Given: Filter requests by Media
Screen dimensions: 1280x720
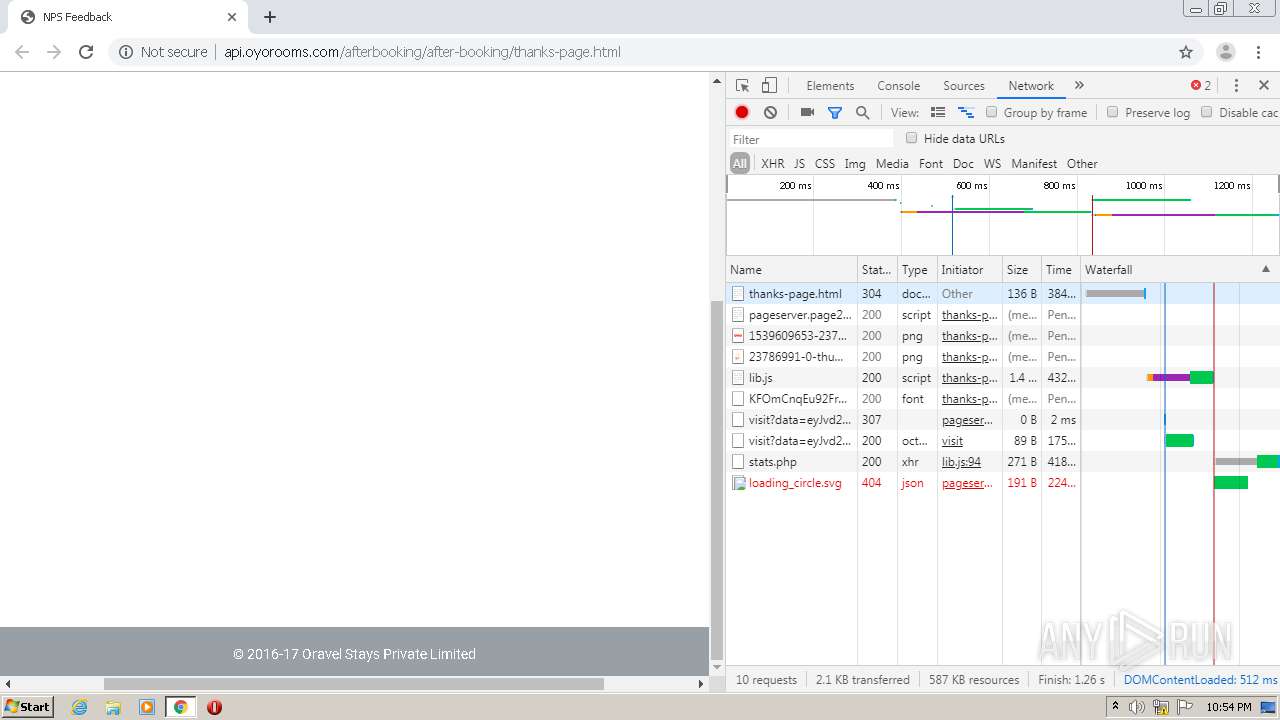Looking at the screenshot, I should pyautogui.click(x=892, y=164).
